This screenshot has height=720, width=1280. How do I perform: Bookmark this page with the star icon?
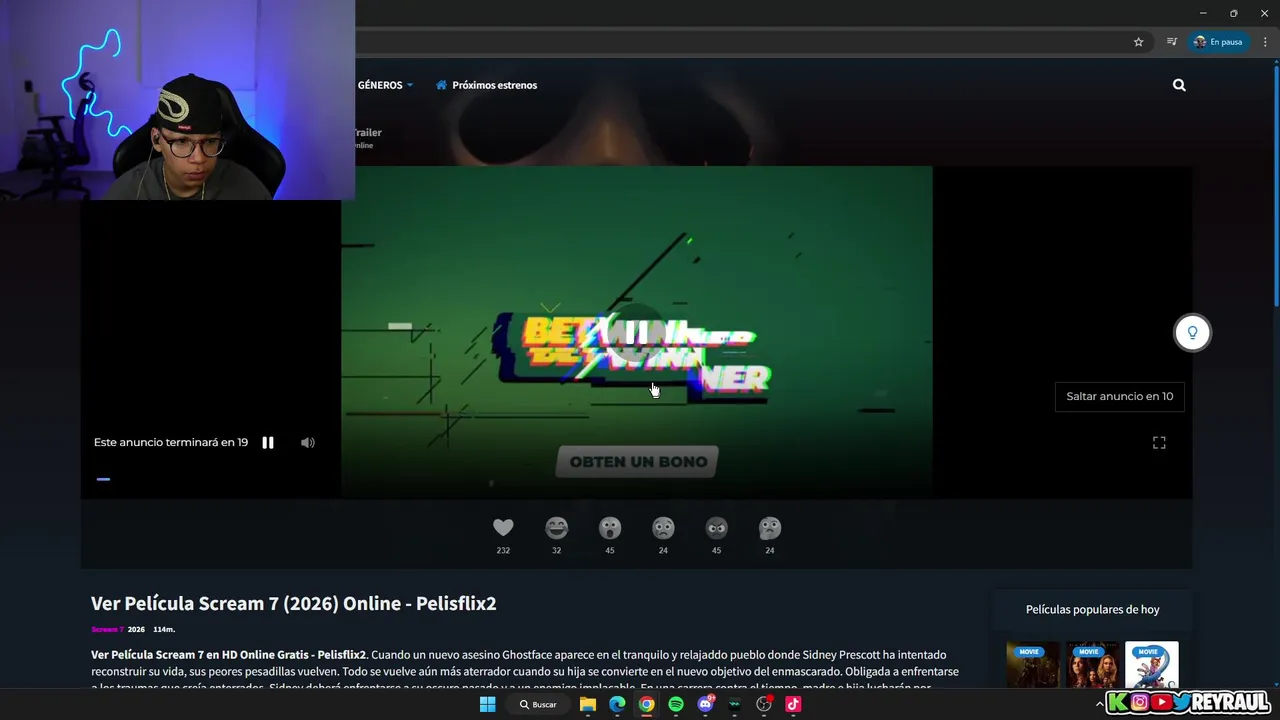pos(1138,42)
